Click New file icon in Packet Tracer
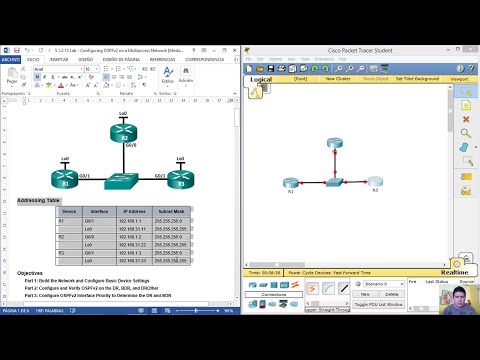Viewport: 480px width, 360px height. point(249,69)
